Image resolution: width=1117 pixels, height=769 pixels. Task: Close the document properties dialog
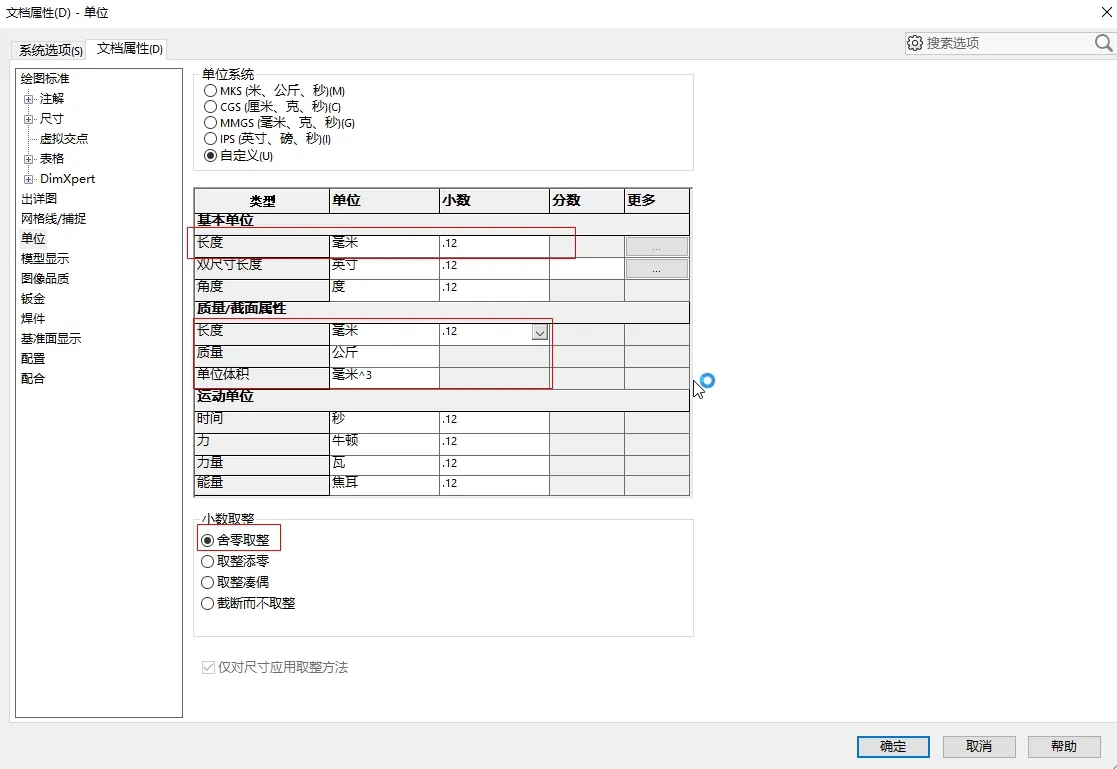click(1106, 12)
